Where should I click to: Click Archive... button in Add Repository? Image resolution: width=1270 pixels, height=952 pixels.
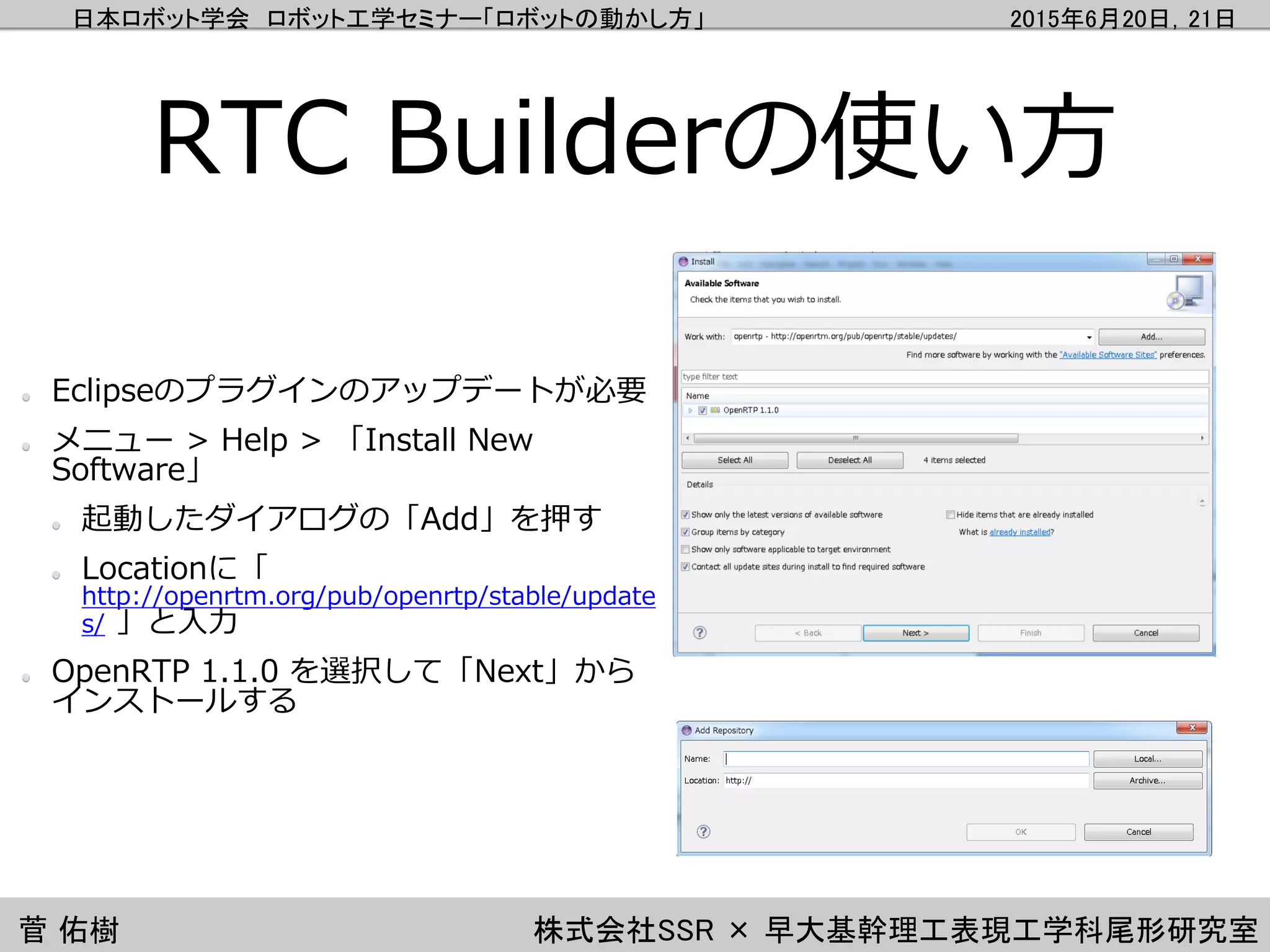coord(1148,780)
